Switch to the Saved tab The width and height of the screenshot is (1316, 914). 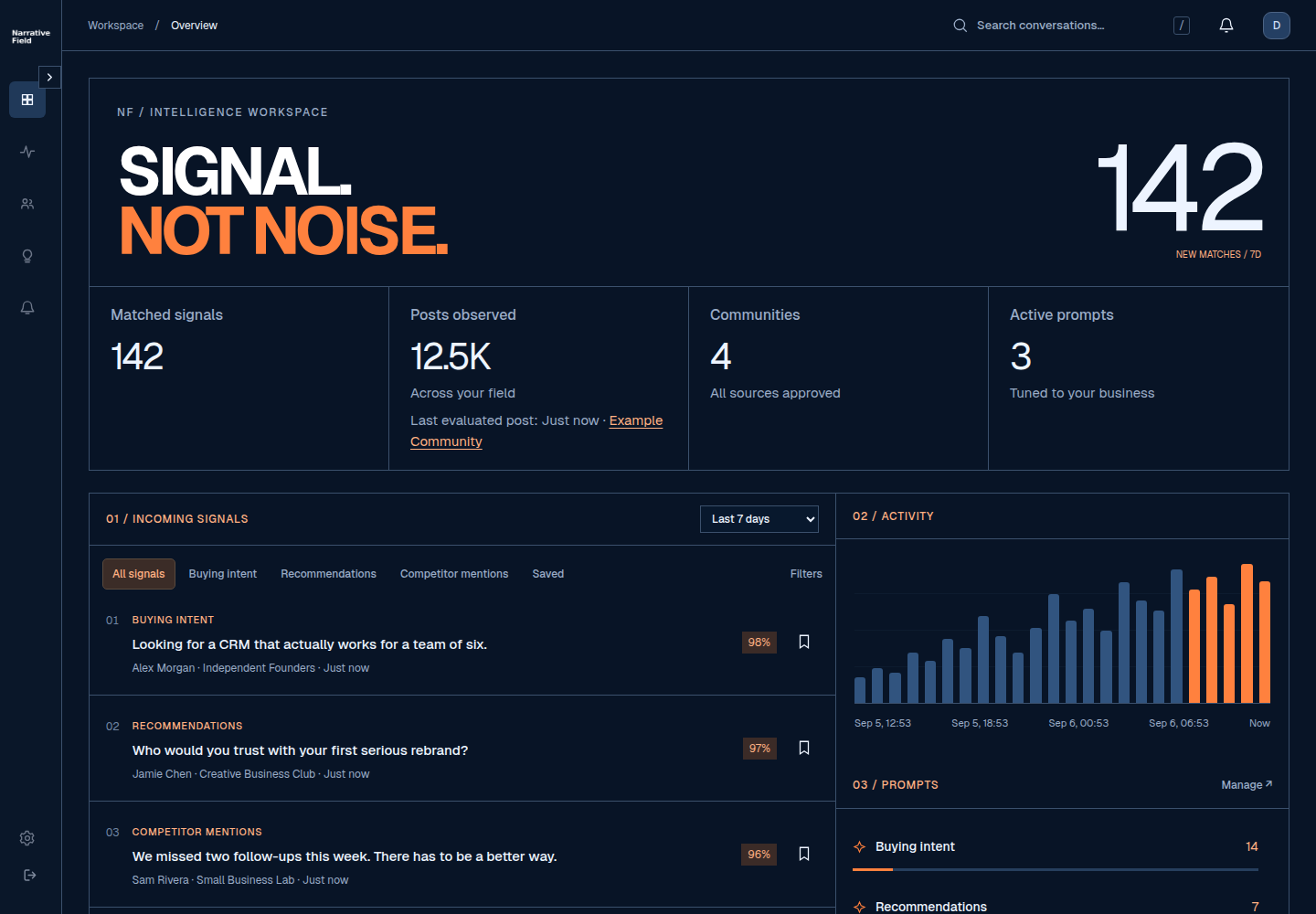[548, 574]
